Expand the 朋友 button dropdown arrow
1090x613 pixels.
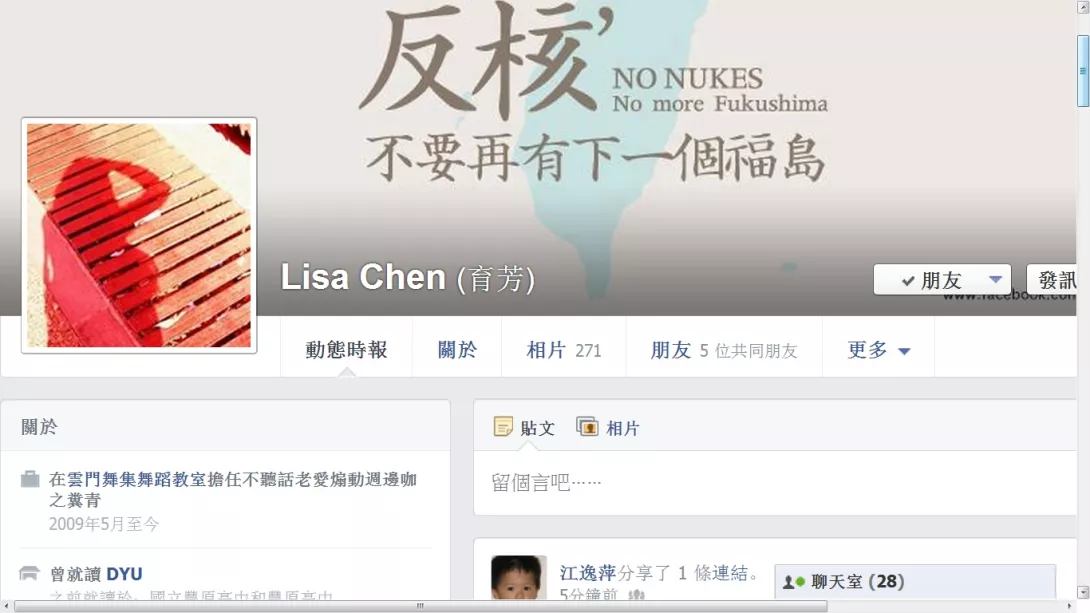(x=995, y=279)
